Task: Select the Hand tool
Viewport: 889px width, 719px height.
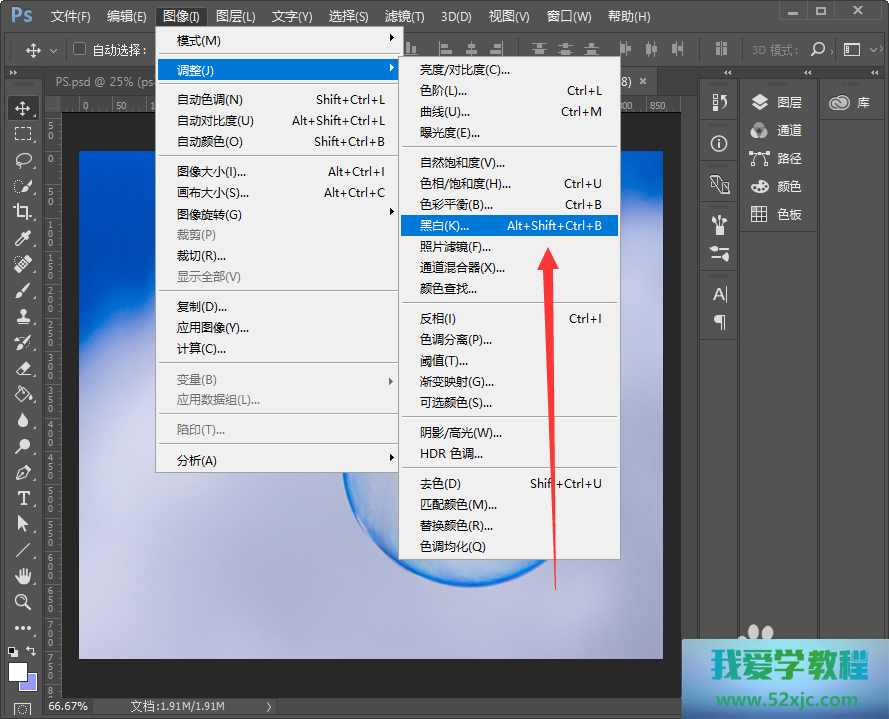Action: [x=23, y=575]
